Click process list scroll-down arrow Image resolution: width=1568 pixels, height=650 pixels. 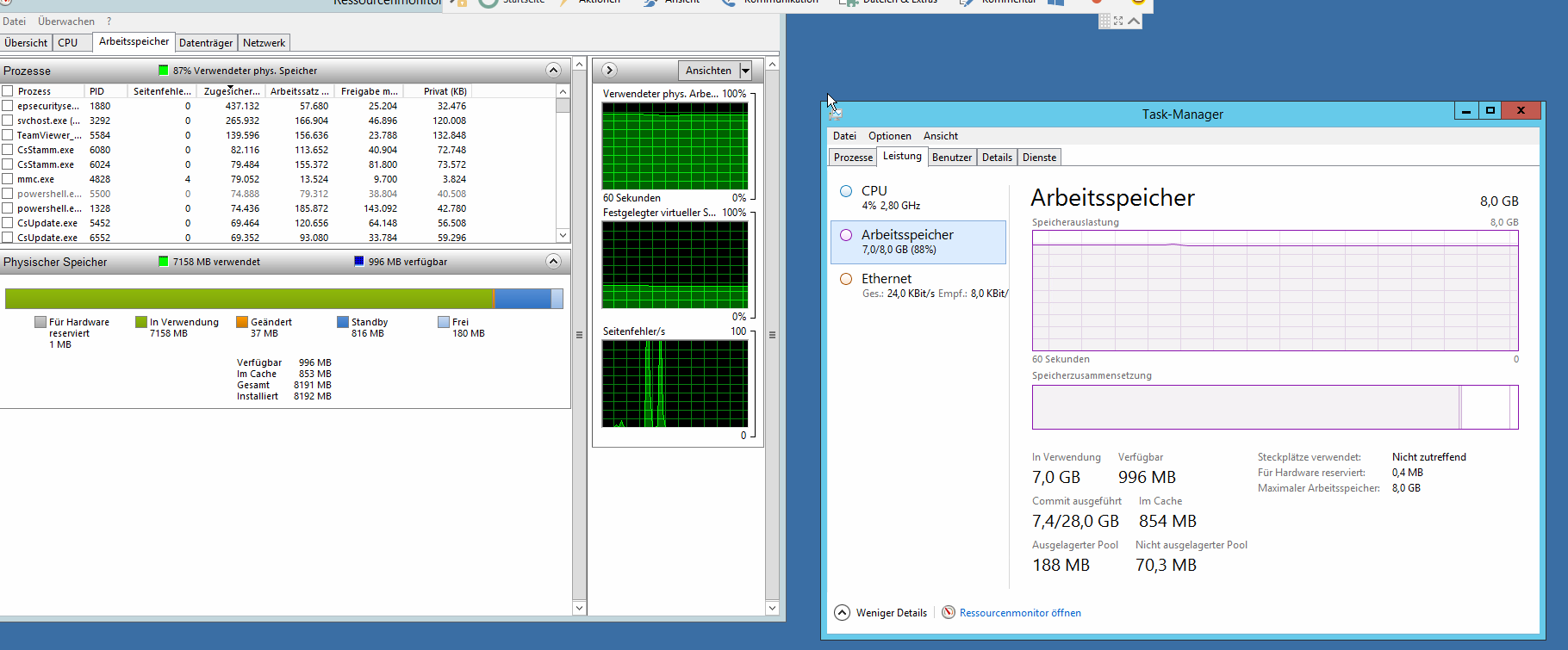coord(563,235)
